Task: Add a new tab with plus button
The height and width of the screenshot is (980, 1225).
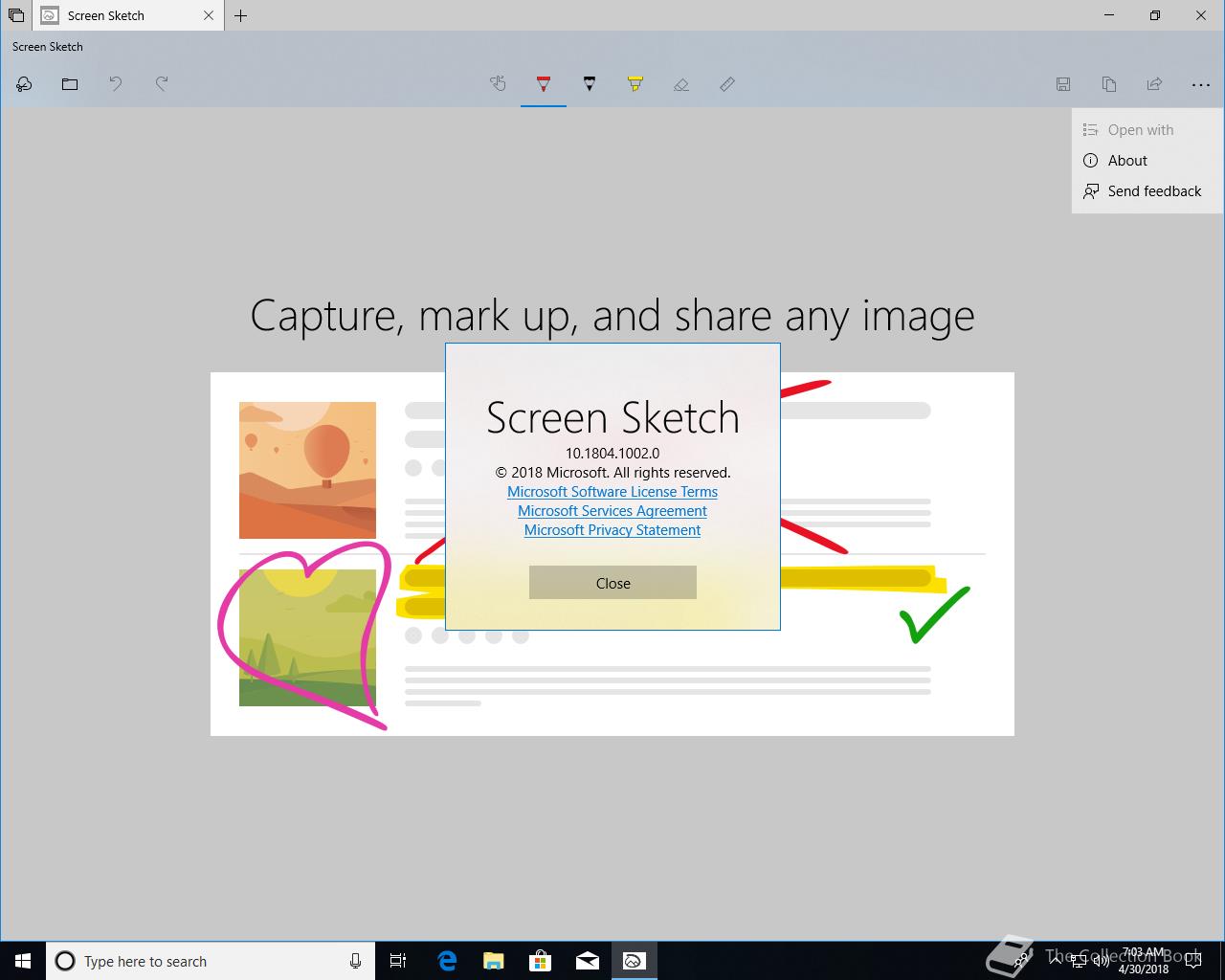Action: coord(241,15)
